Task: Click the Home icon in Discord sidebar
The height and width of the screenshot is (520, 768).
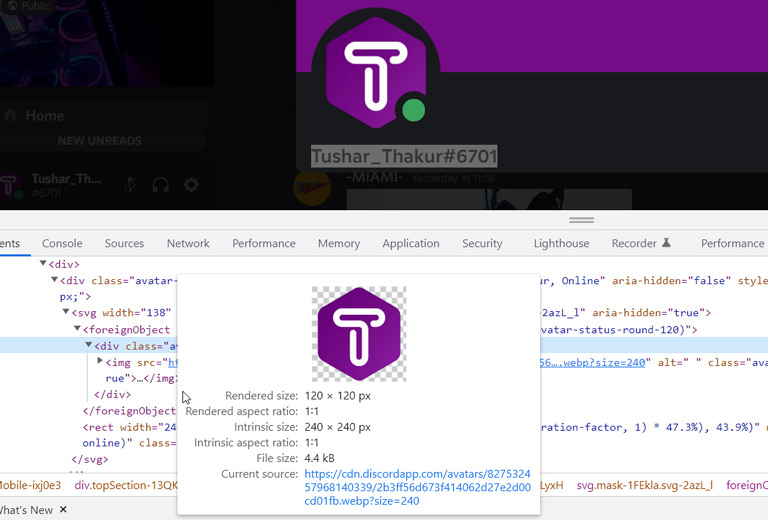Action: (10, 116)
